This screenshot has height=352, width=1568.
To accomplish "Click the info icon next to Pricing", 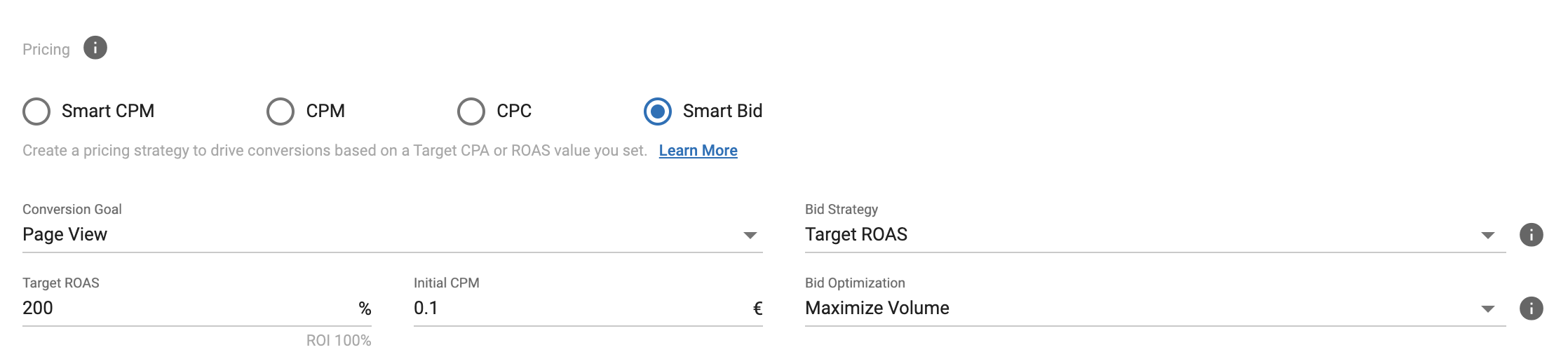I will (x=95, y=48).
